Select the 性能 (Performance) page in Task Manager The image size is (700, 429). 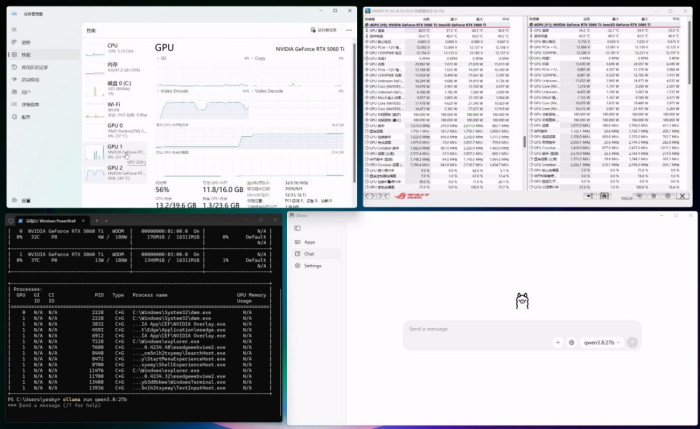pos(44,54)
